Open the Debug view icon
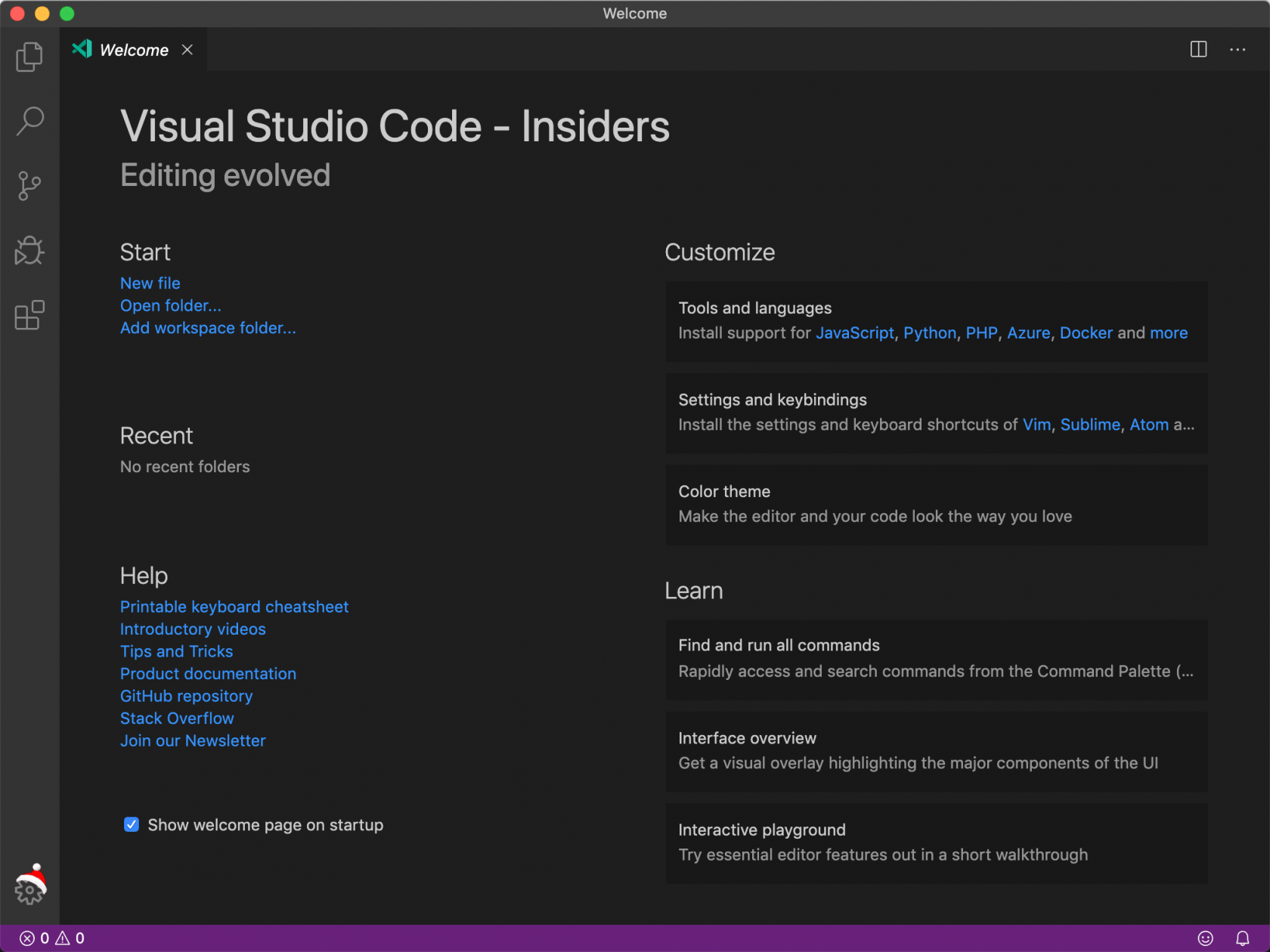The width and height of the screenshot is (1270, 952). (29, 250)
